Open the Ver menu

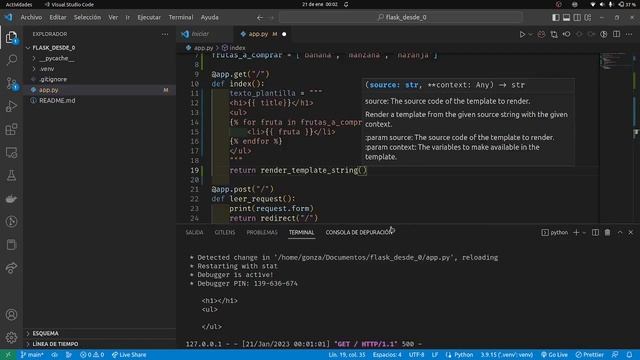click(113, 18)
